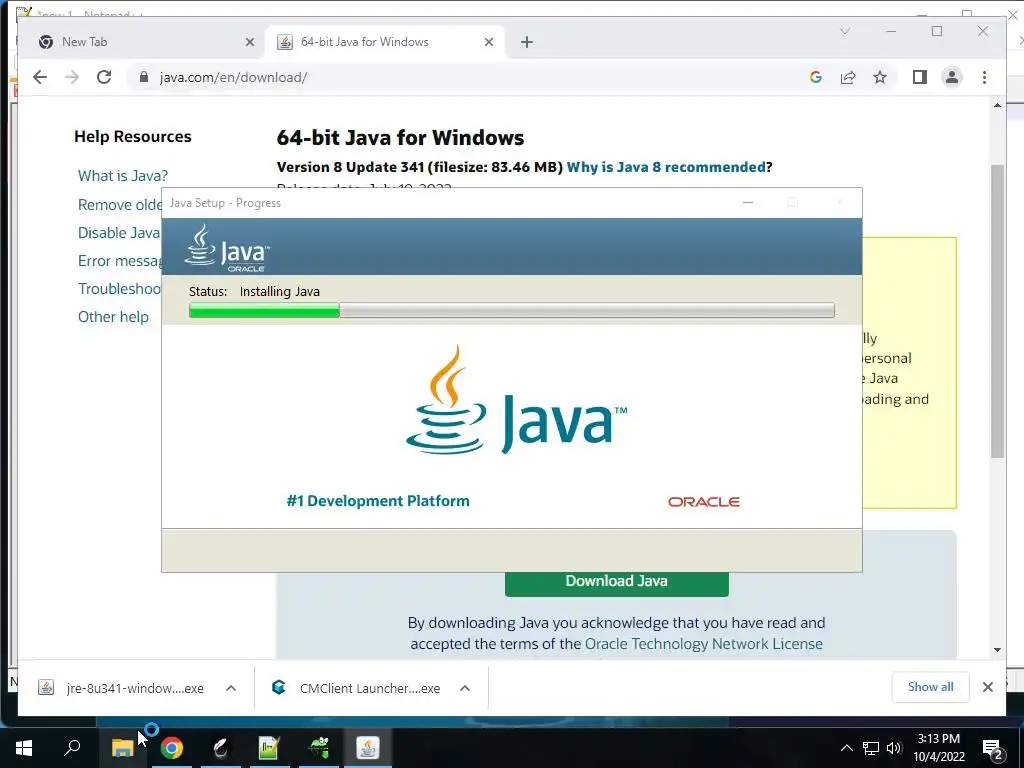This screenshot has height=768, width=1024.
Task: Click the scrollbar up arrow
Action: pyautogui.click(x=997, y=105)
